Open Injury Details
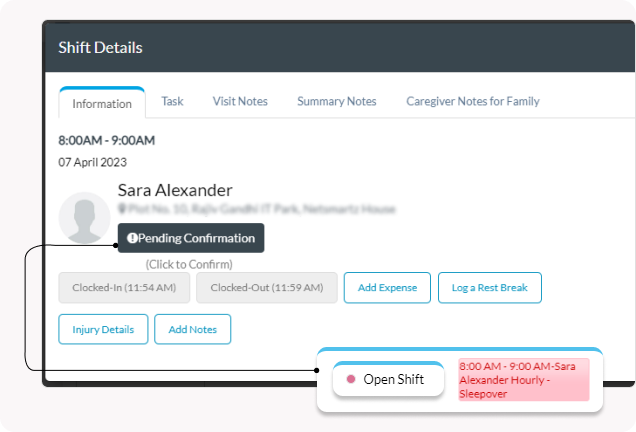Image resolution: width=636 pixels, height=432 pixels. point(103,329)
